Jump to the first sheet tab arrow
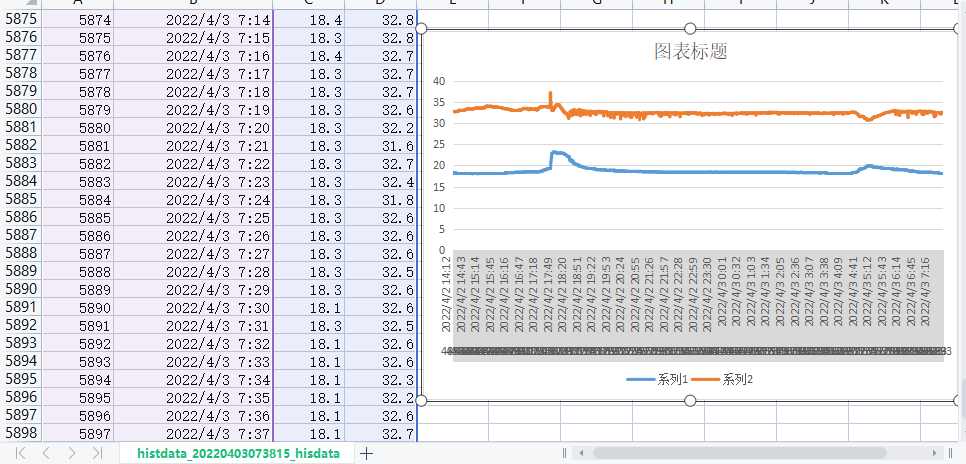Screen dimensions: 966x464 [20, 453]
